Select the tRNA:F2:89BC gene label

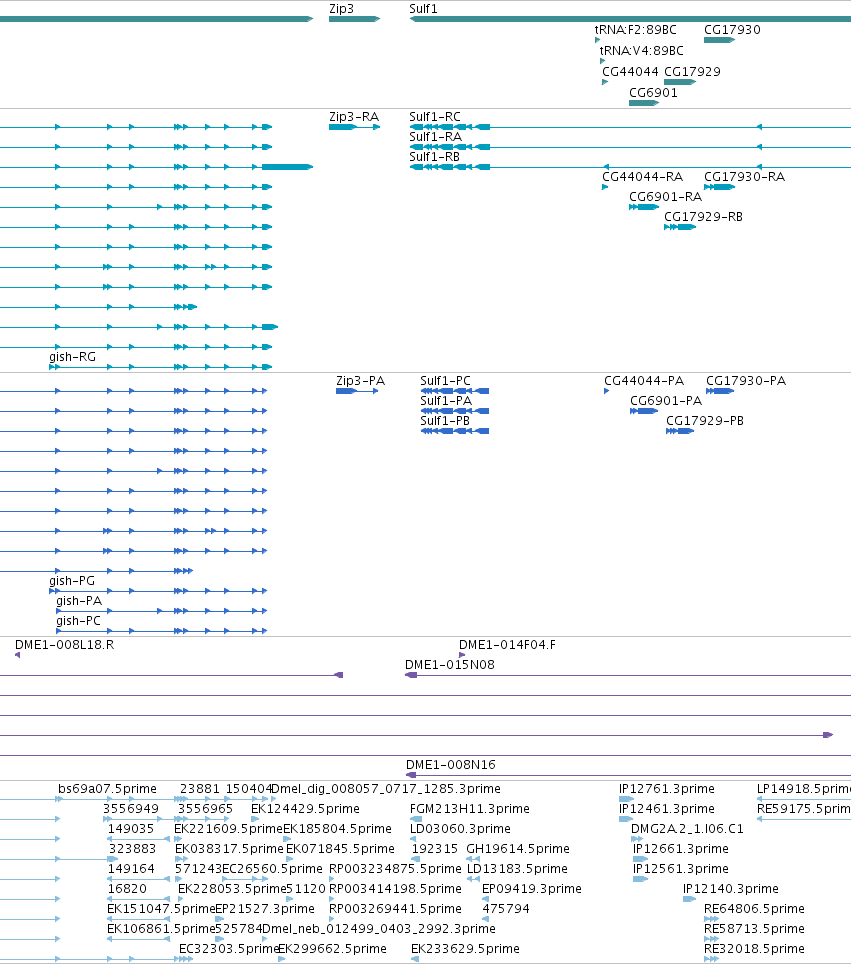coord(636,30)
